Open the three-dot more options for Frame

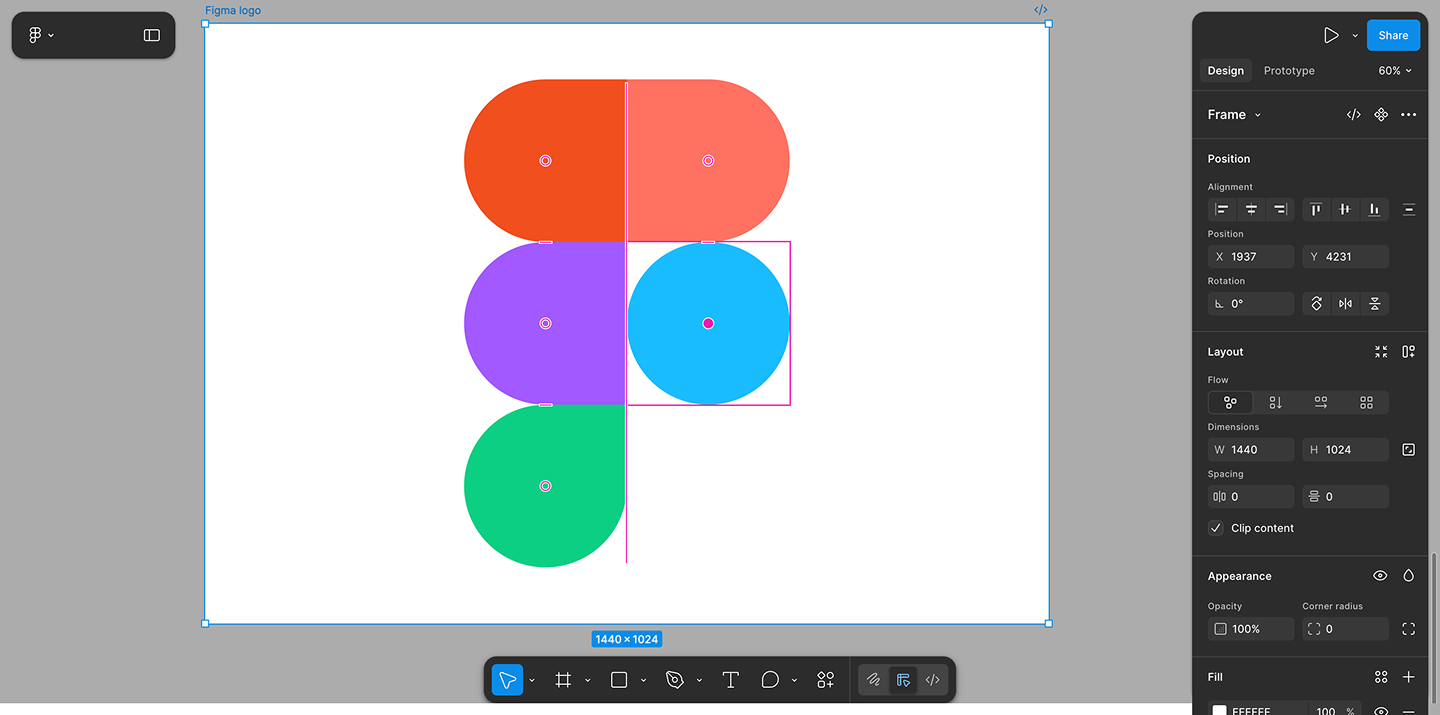(x=1409, y=115)
